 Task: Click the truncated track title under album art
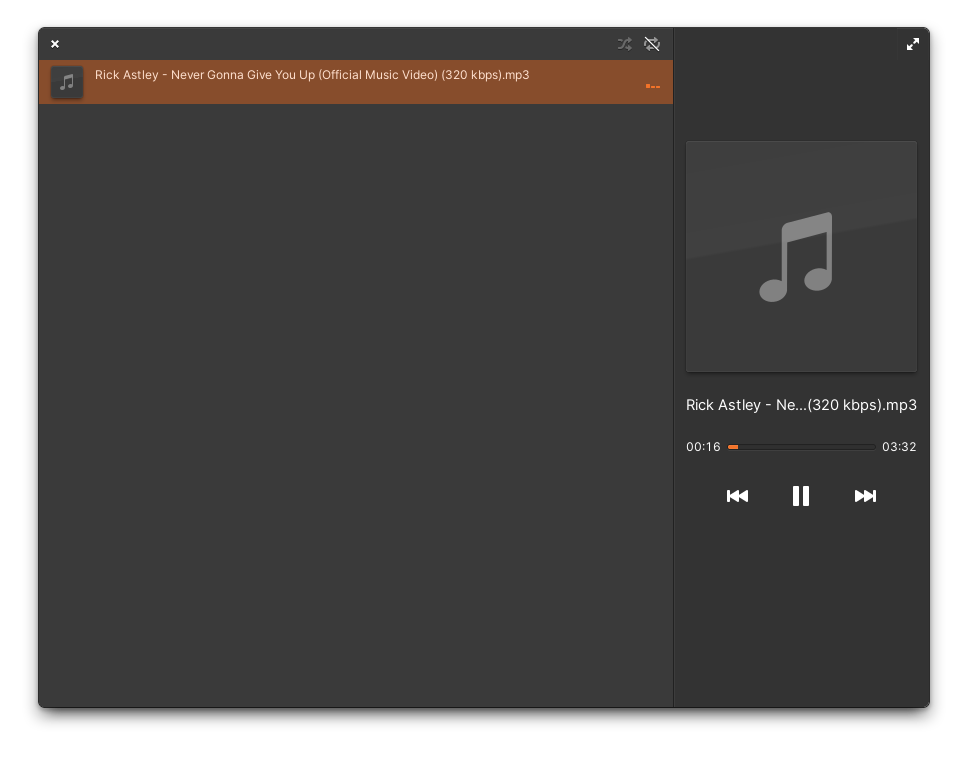pos(801,405)
